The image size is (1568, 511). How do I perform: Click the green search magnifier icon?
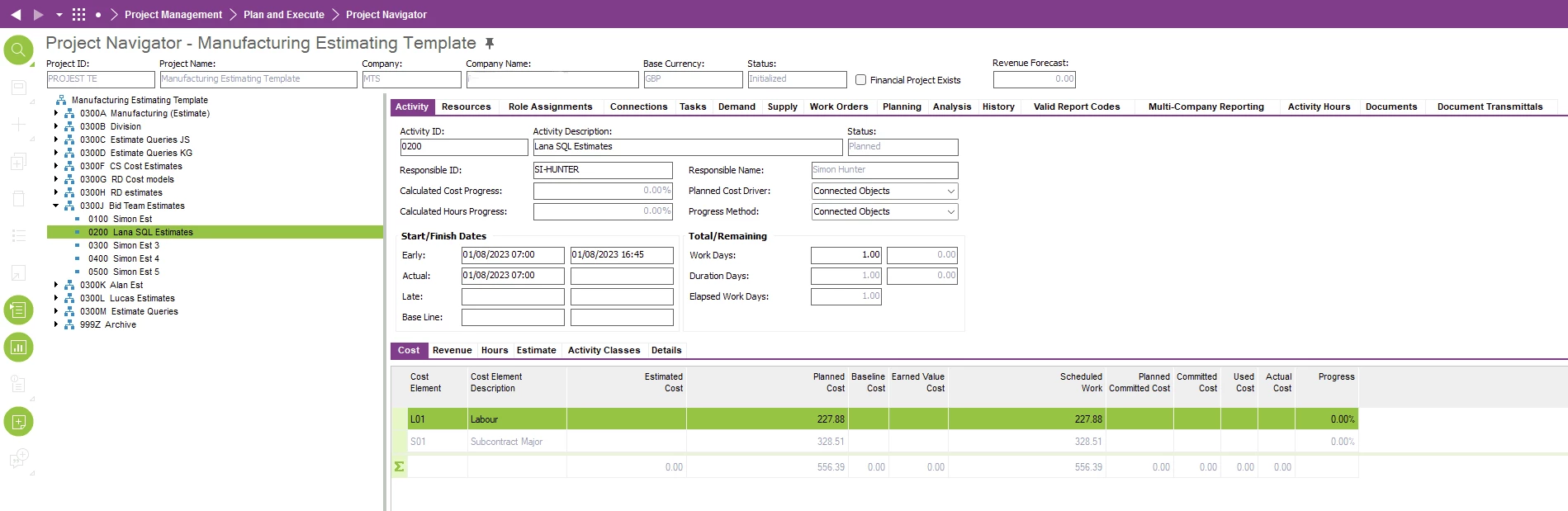(18, 50)
